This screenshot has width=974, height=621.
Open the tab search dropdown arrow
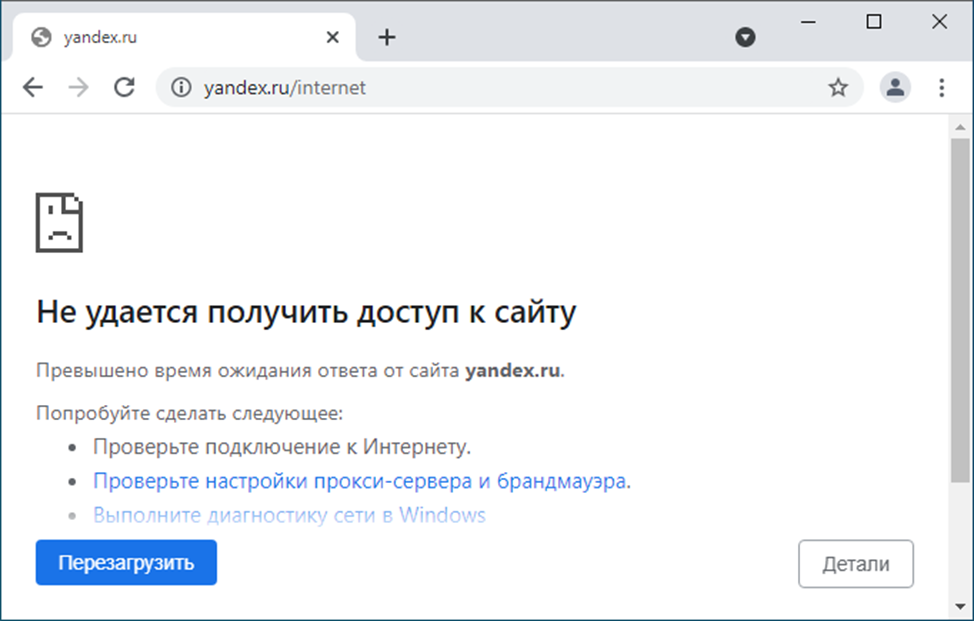click(x=745, y=37)
